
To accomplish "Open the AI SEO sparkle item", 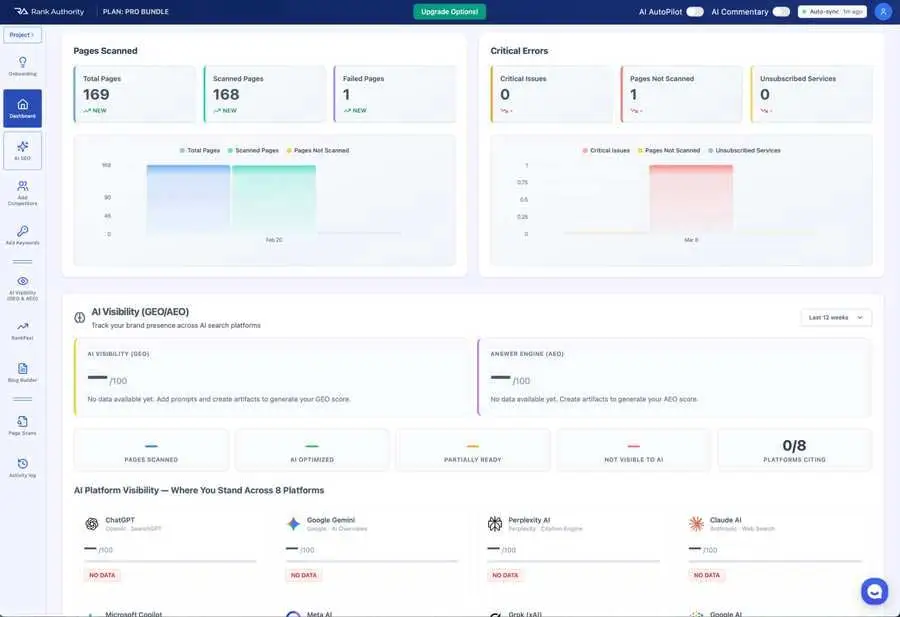I will (22, 150).
